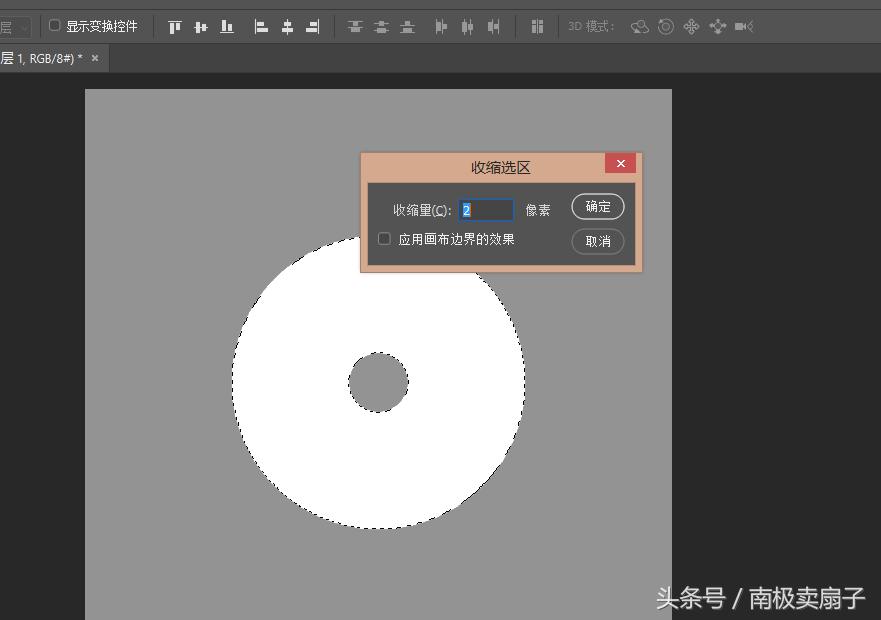Select the align bottom edges icon
The image size is (881, 620).
226,26
